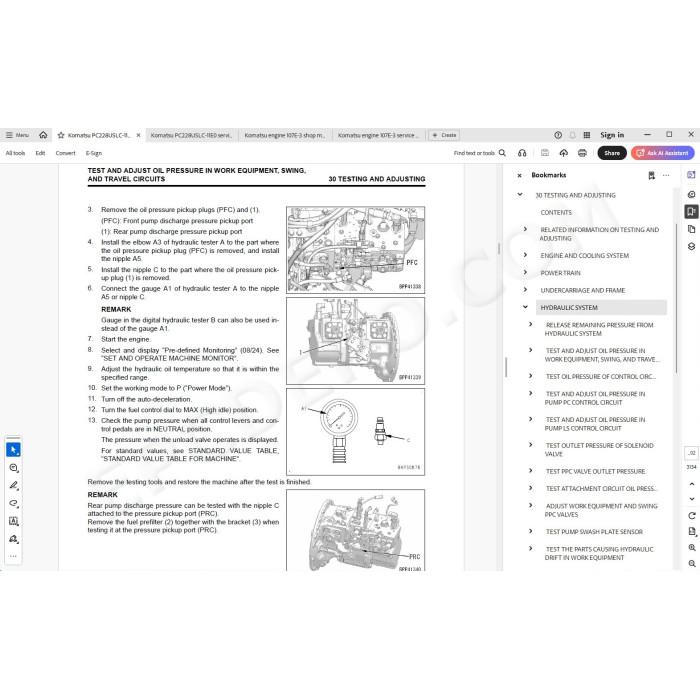Expand the POWER TRAIN bookmark
The width and height of the screenshot is (700, 700).
(x=525, y=272)
